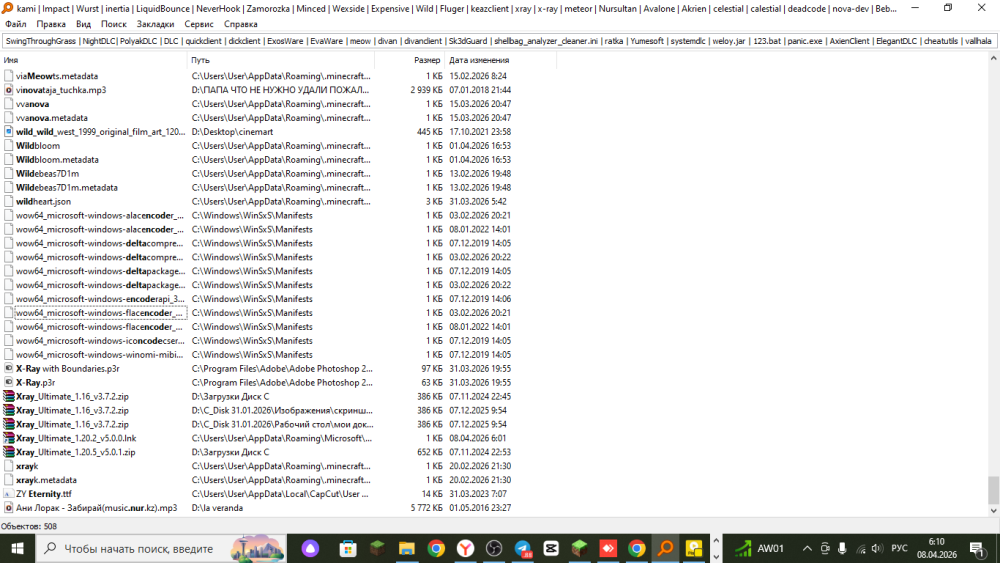Open the notification center icon

(x=977, y=548)
